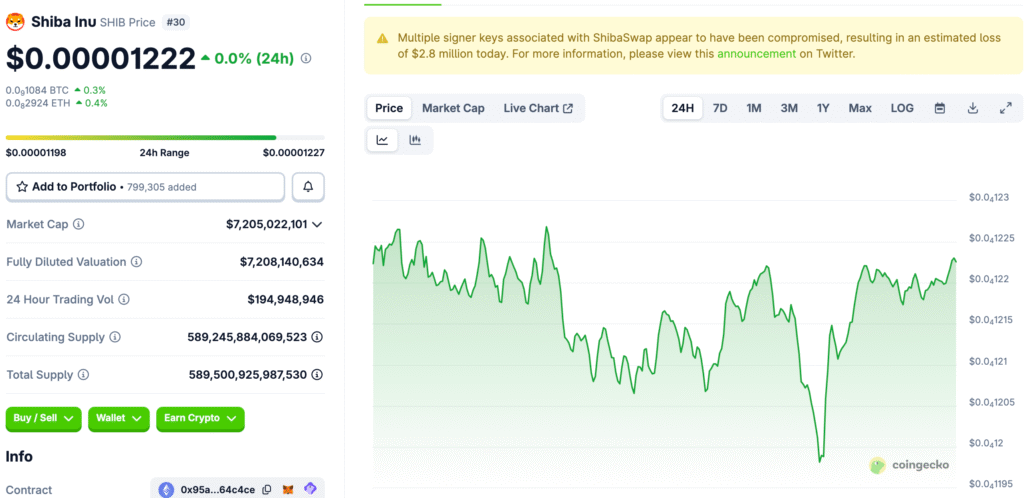Click the $0.0₄1225 axis label
Screen dimensions: 1024x498
point(992,238)
